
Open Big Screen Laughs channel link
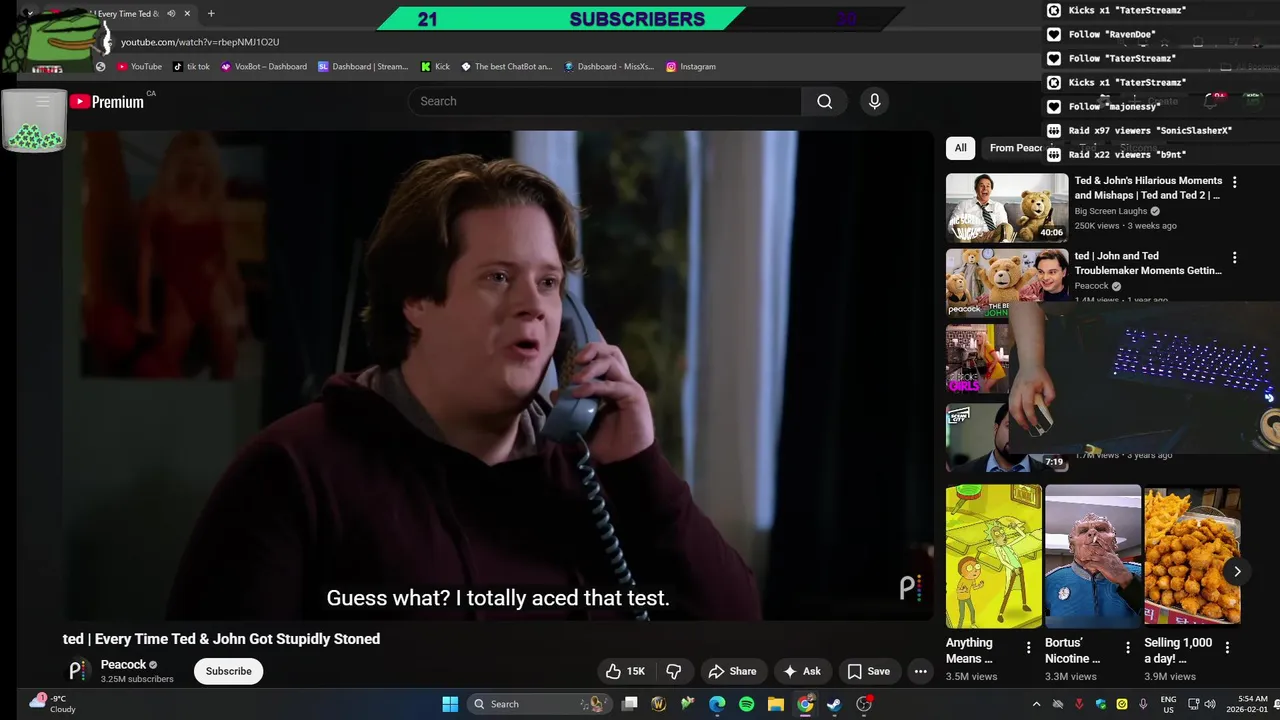point(1111,212)
